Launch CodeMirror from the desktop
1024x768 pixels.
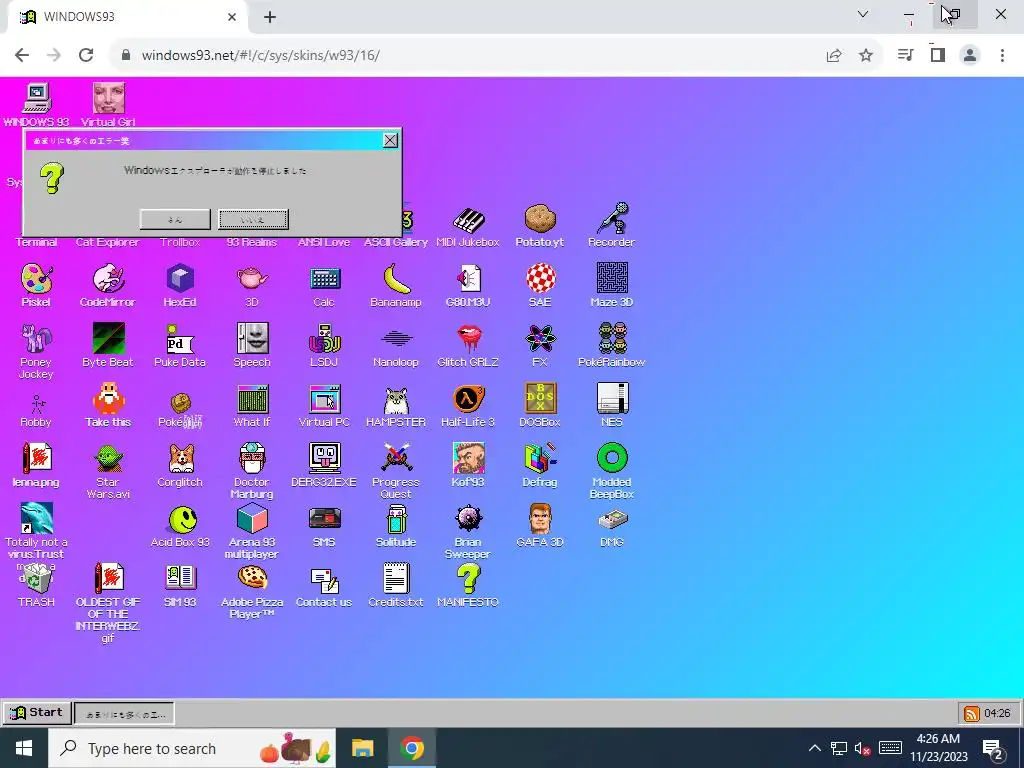click(x=108, y=279)
